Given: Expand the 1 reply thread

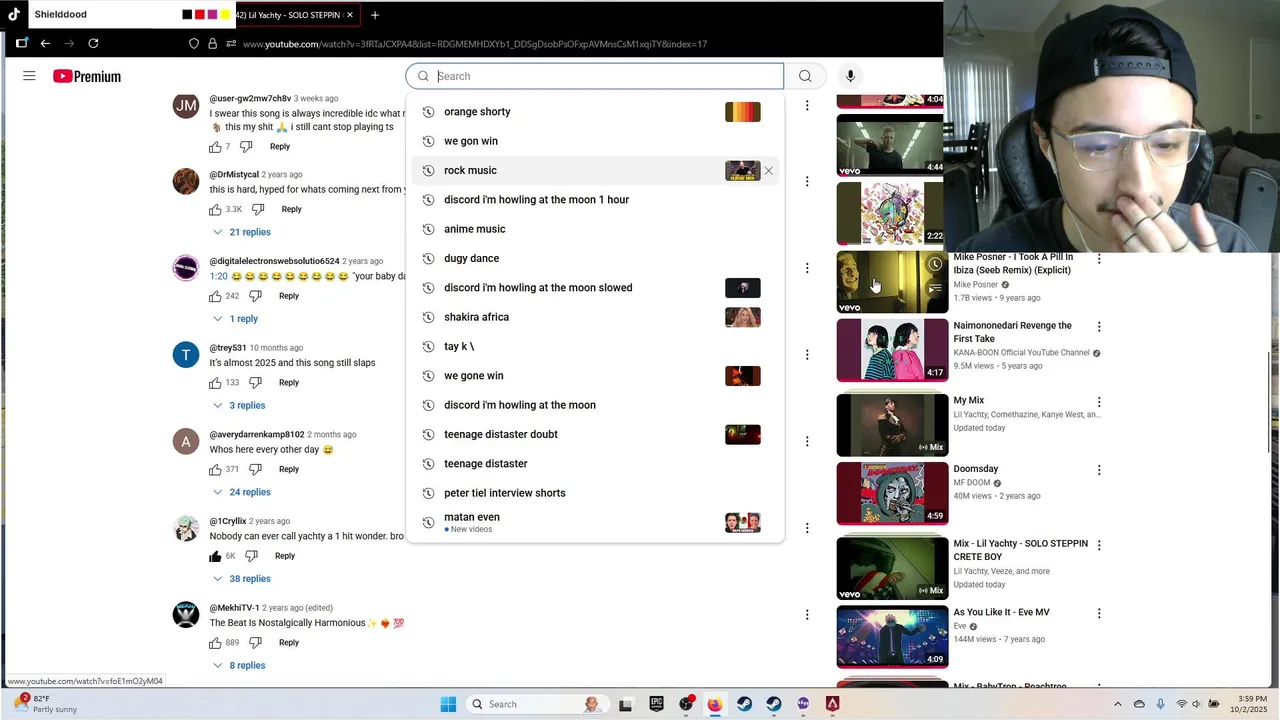Looking at the screenshot, I should pos(235,319).
